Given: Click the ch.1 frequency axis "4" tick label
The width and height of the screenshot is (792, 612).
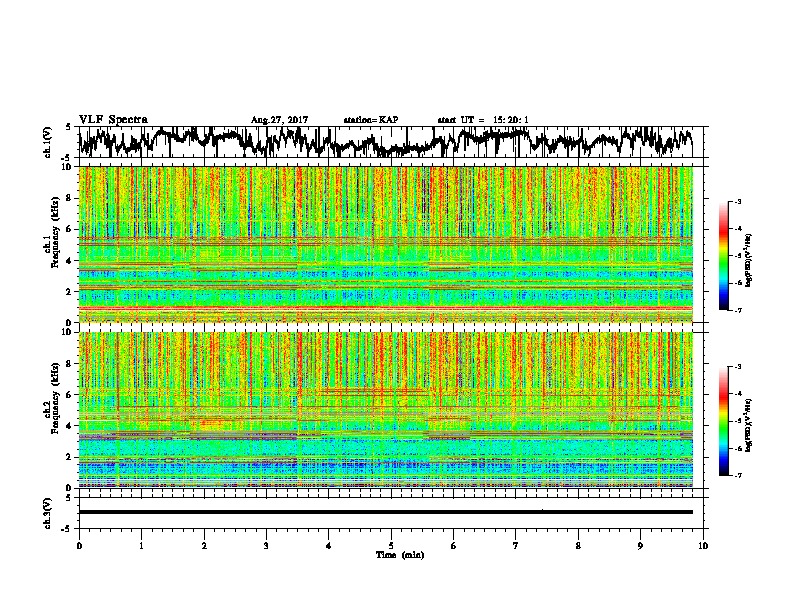Looking at the screenshot, I should pos(69,261).
